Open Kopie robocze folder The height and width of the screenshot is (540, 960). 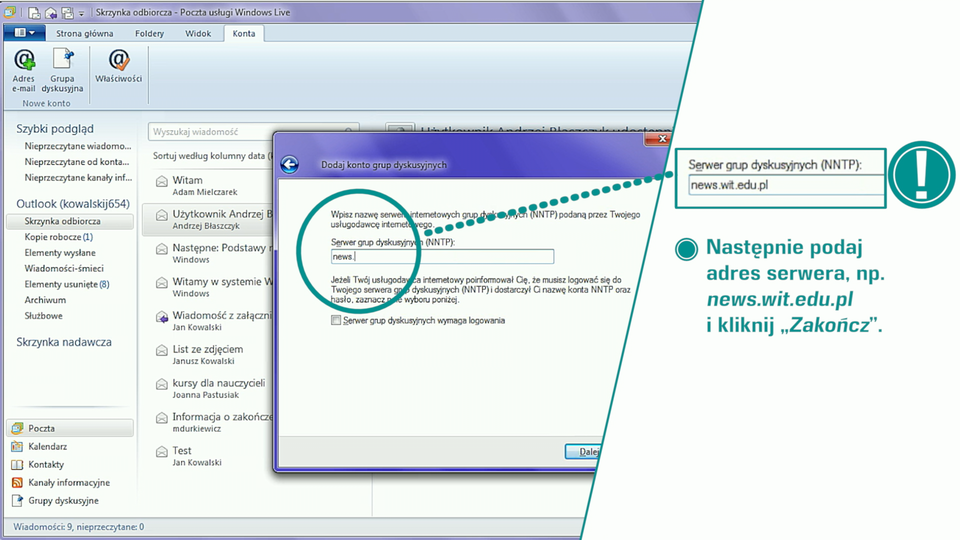pos(59,237)
